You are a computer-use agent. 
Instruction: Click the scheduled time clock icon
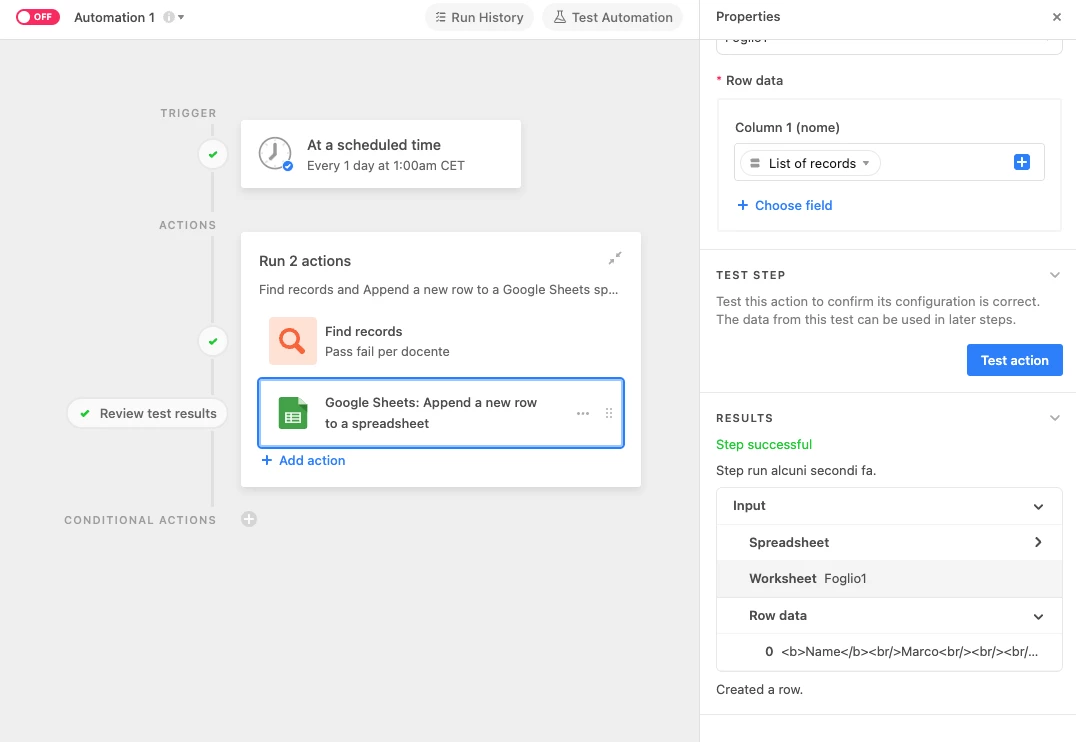(x=275, y=154)
